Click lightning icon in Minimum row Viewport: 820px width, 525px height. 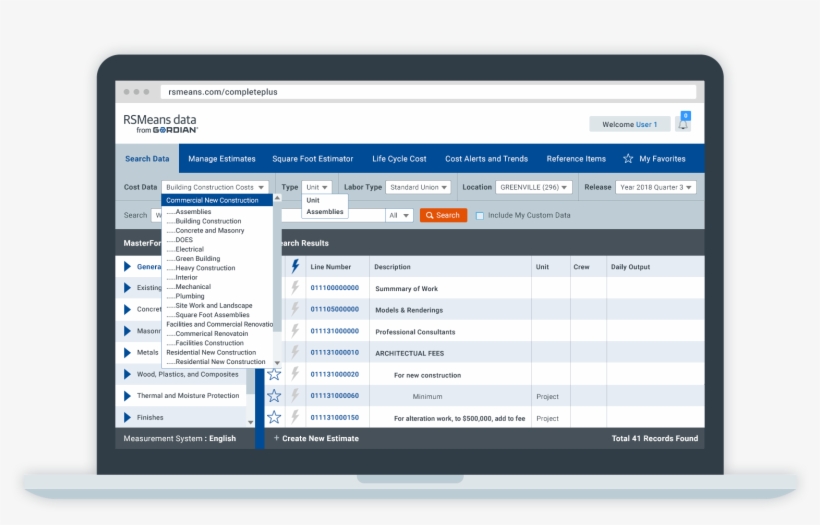295,395
